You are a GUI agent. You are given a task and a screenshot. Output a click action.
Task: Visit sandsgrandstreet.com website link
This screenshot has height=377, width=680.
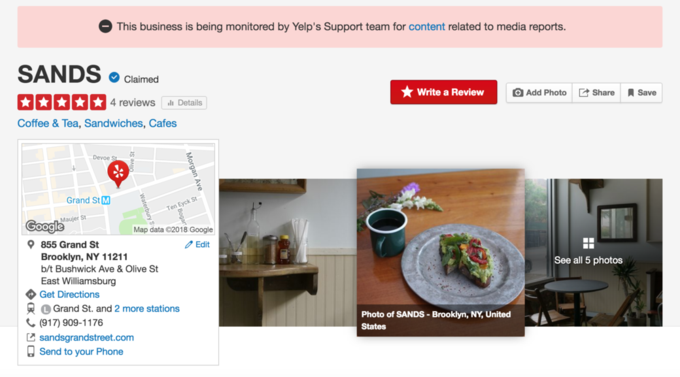click(x=87, y=337)
